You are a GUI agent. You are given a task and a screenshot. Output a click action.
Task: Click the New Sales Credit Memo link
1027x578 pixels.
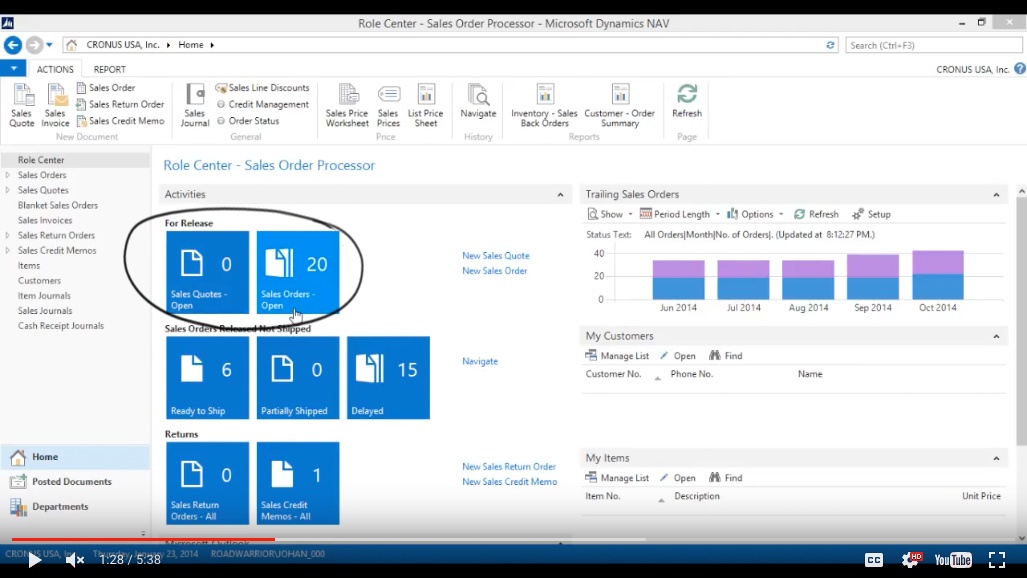(510, 482)
